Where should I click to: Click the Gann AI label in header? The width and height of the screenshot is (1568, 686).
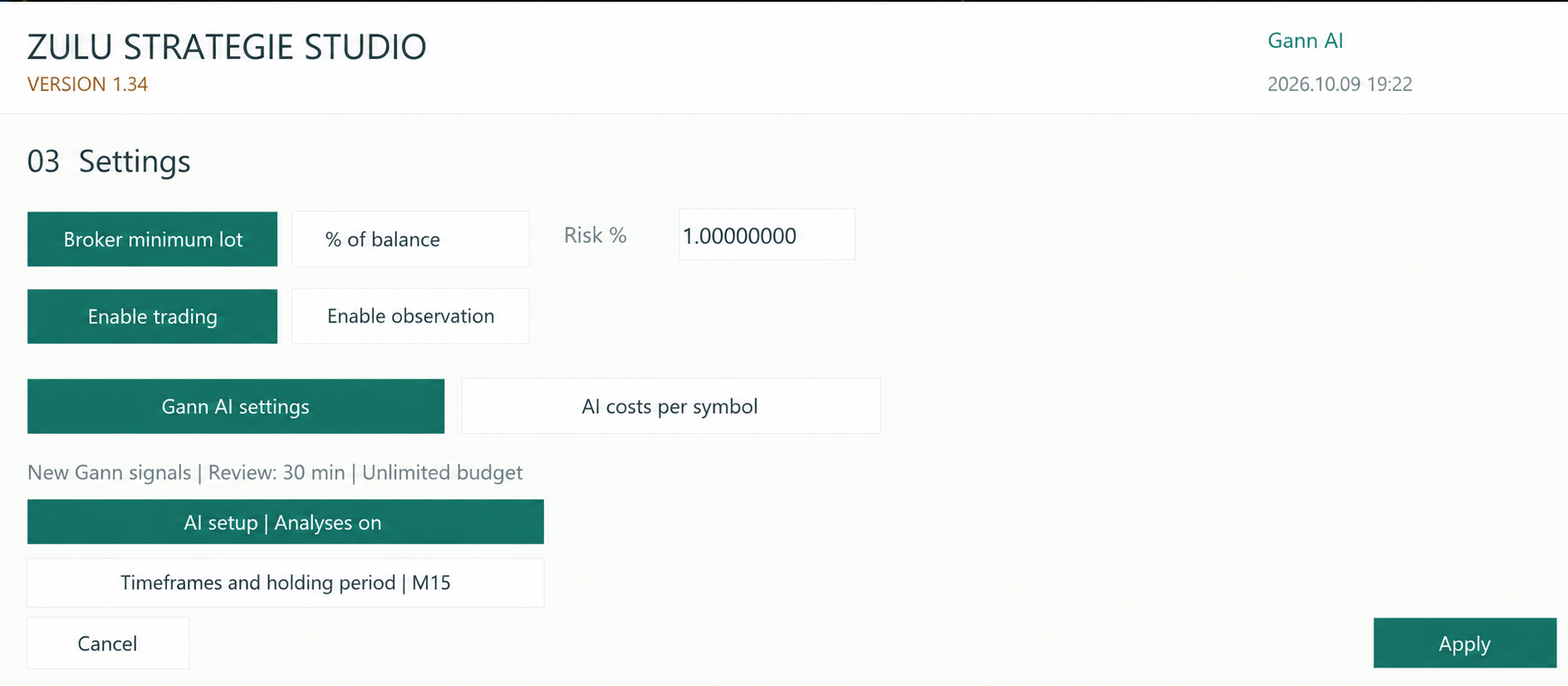point(1305,40)
